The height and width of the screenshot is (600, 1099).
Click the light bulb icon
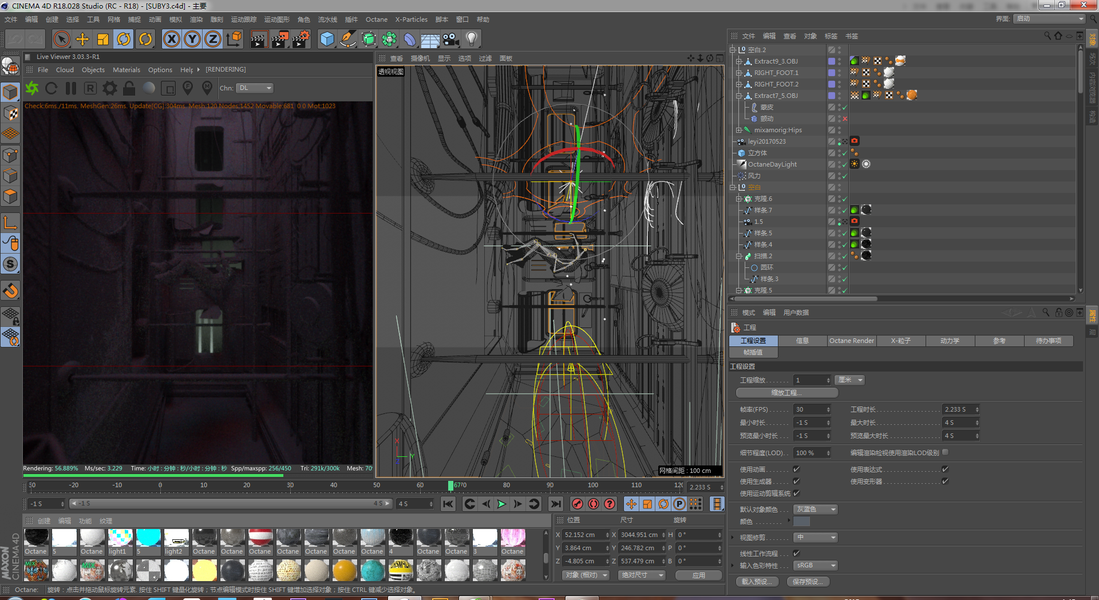click(x=472, y=39)
